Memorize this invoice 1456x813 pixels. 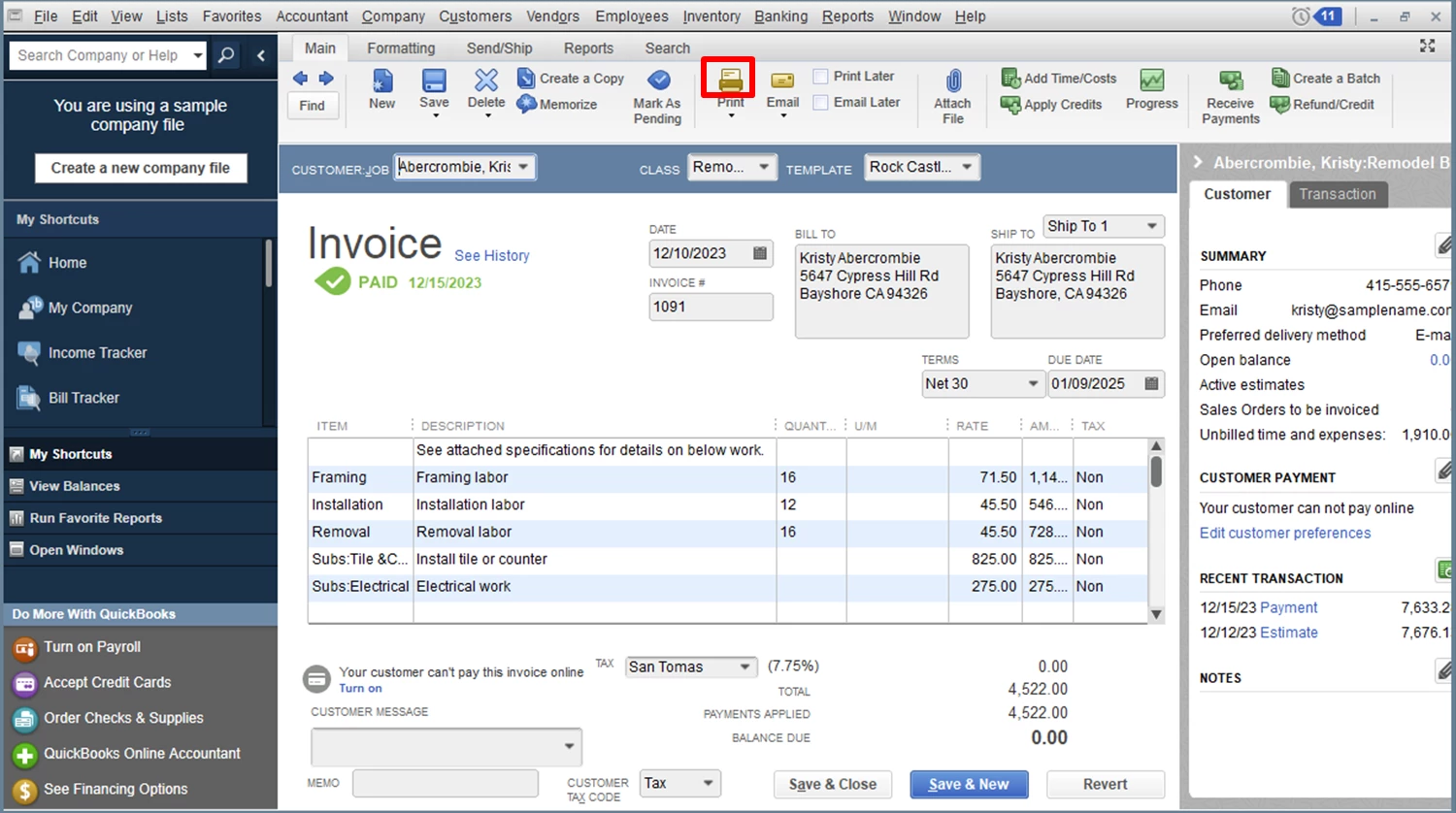click(557, 104)
